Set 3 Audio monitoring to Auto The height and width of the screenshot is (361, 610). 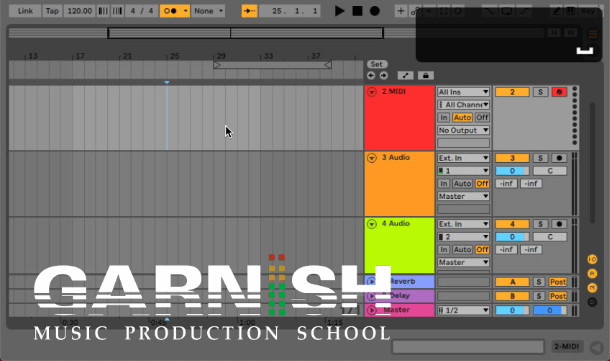462,184
